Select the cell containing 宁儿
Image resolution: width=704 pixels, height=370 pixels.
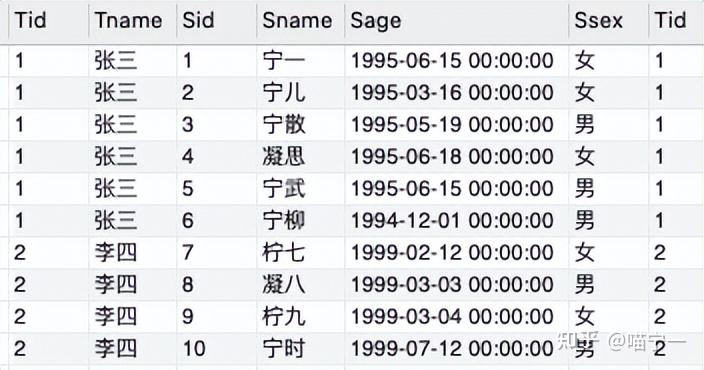point(300,93)
